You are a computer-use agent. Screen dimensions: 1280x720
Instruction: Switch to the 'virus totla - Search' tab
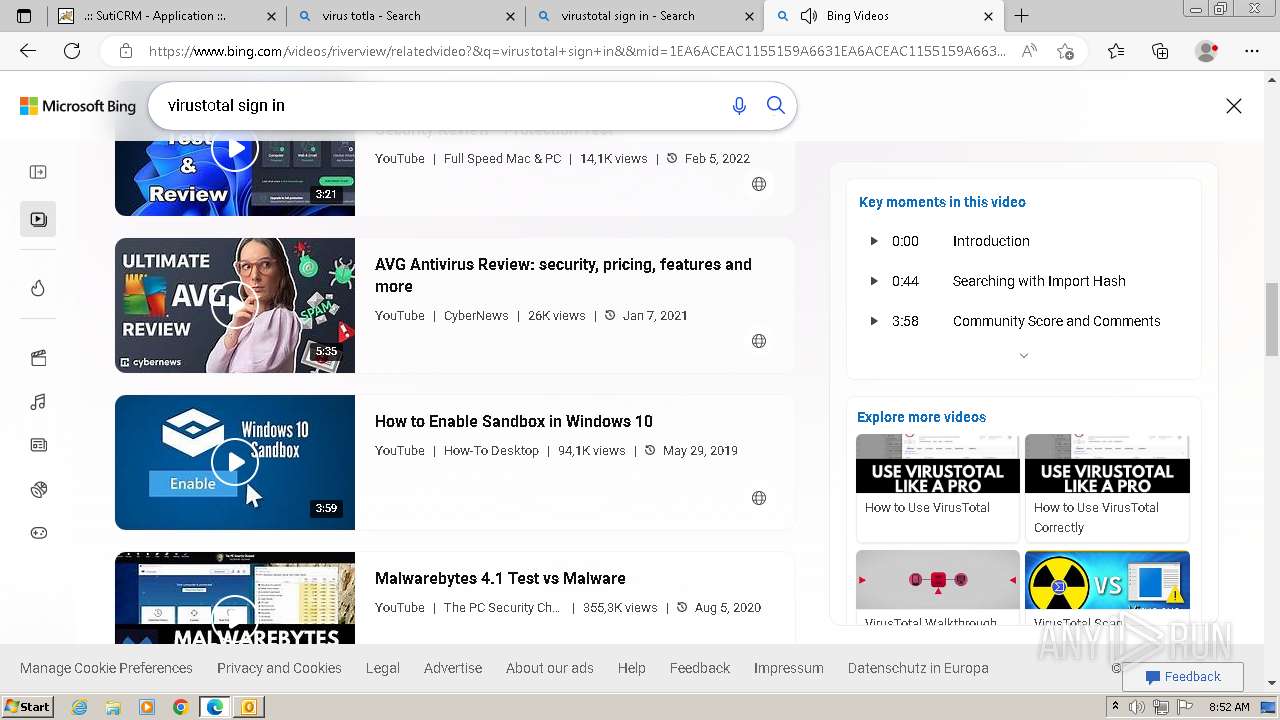[x=406, y=16]
